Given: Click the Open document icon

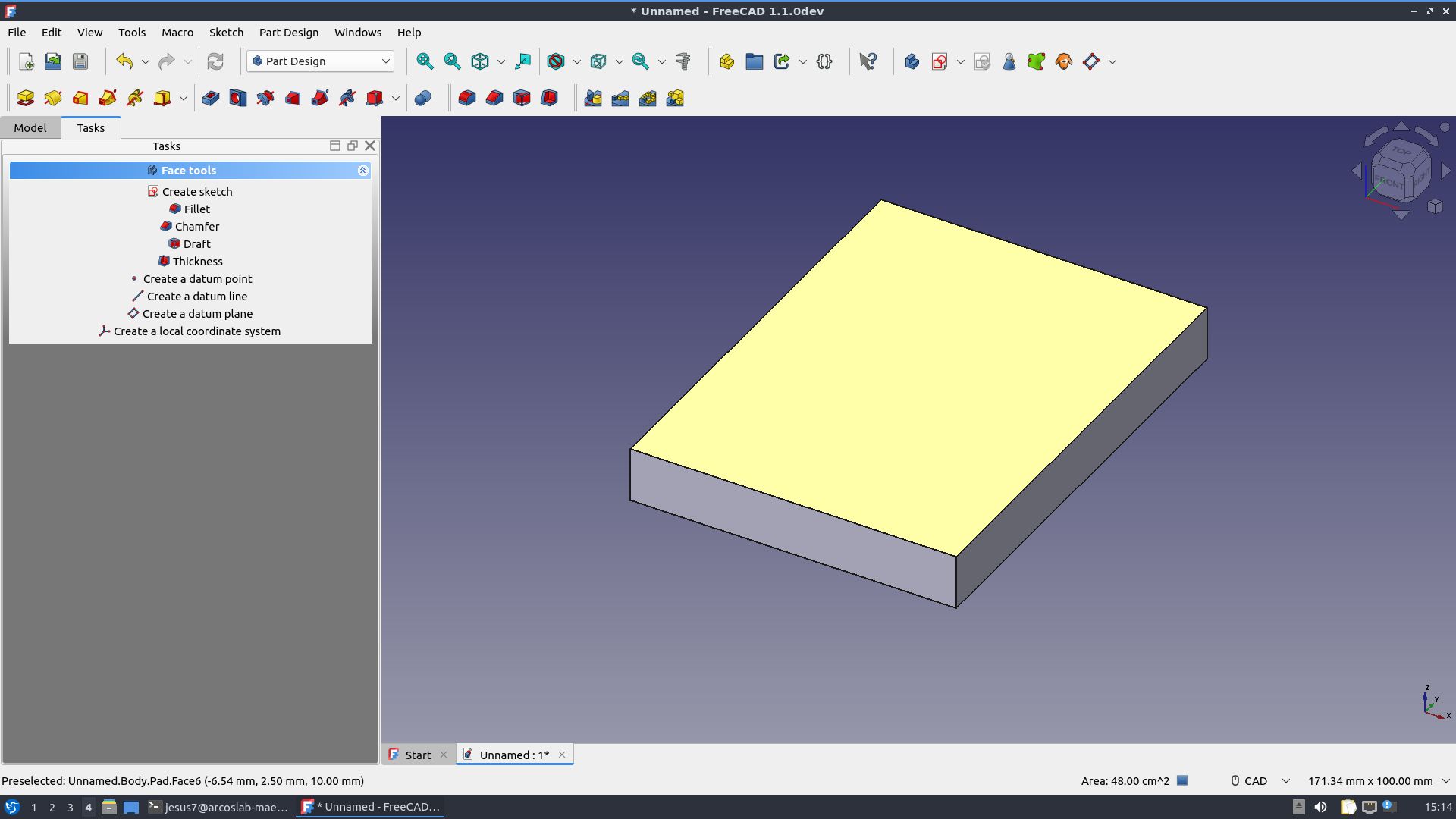Looking at the screenshot, I should [53, 61].
